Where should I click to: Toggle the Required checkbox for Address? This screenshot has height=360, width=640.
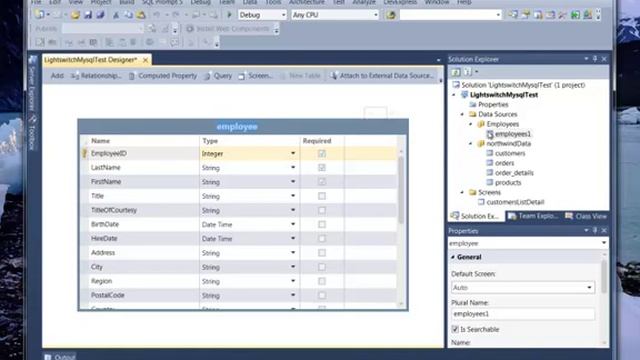(x=322, y=253)
